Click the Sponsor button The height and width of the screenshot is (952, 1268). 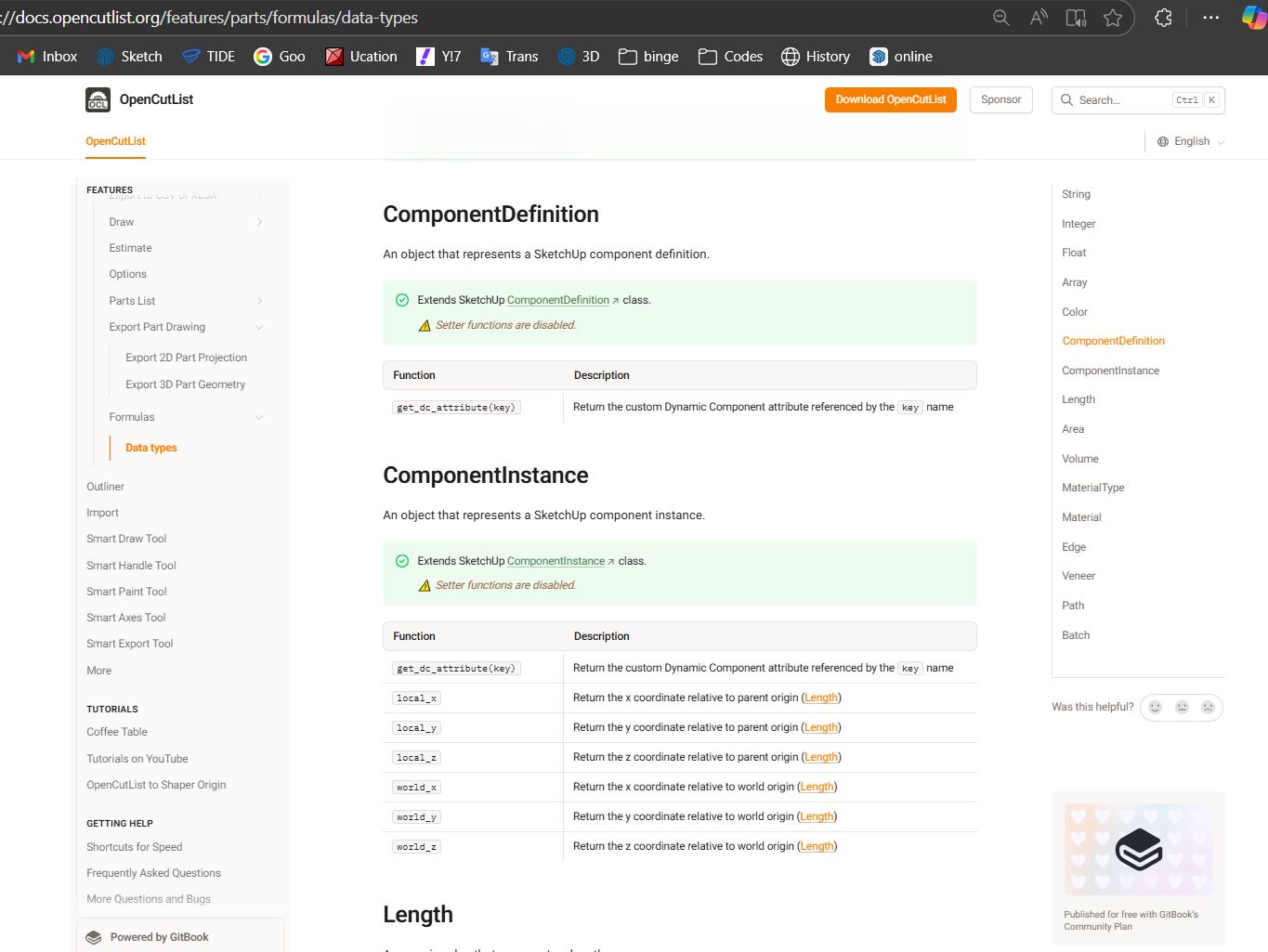click(1000, 99)
